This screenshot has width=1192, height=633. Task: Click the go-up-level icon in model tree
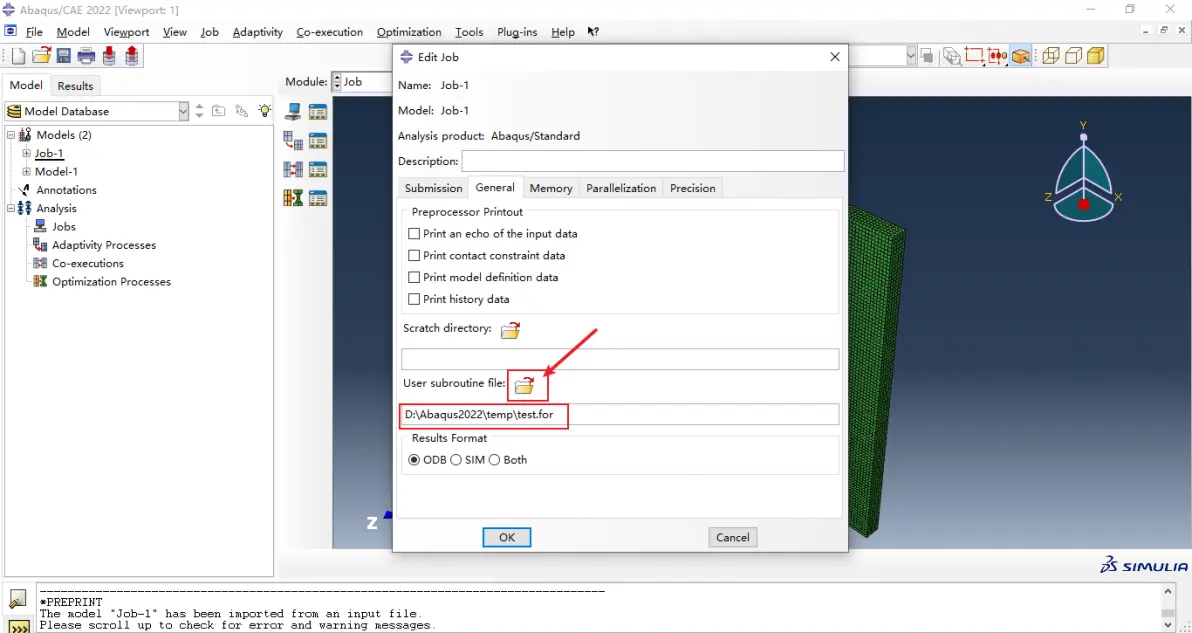coord(218,111)
